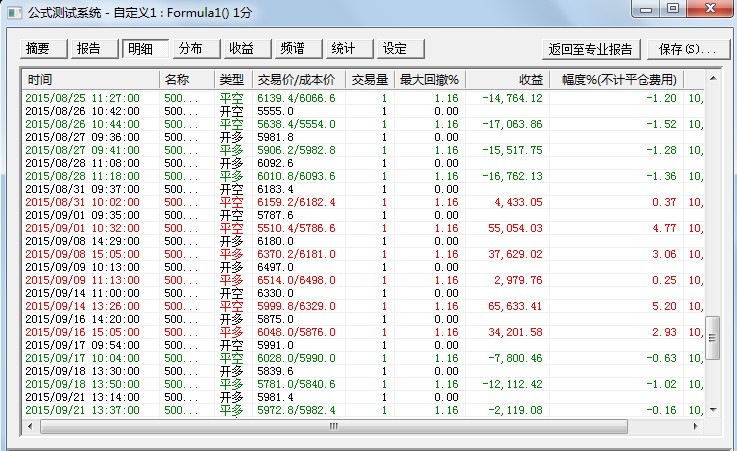Select row 2015/09/01 09:35:00
This screenshot has height=451, width=737.
click(363, 215)
